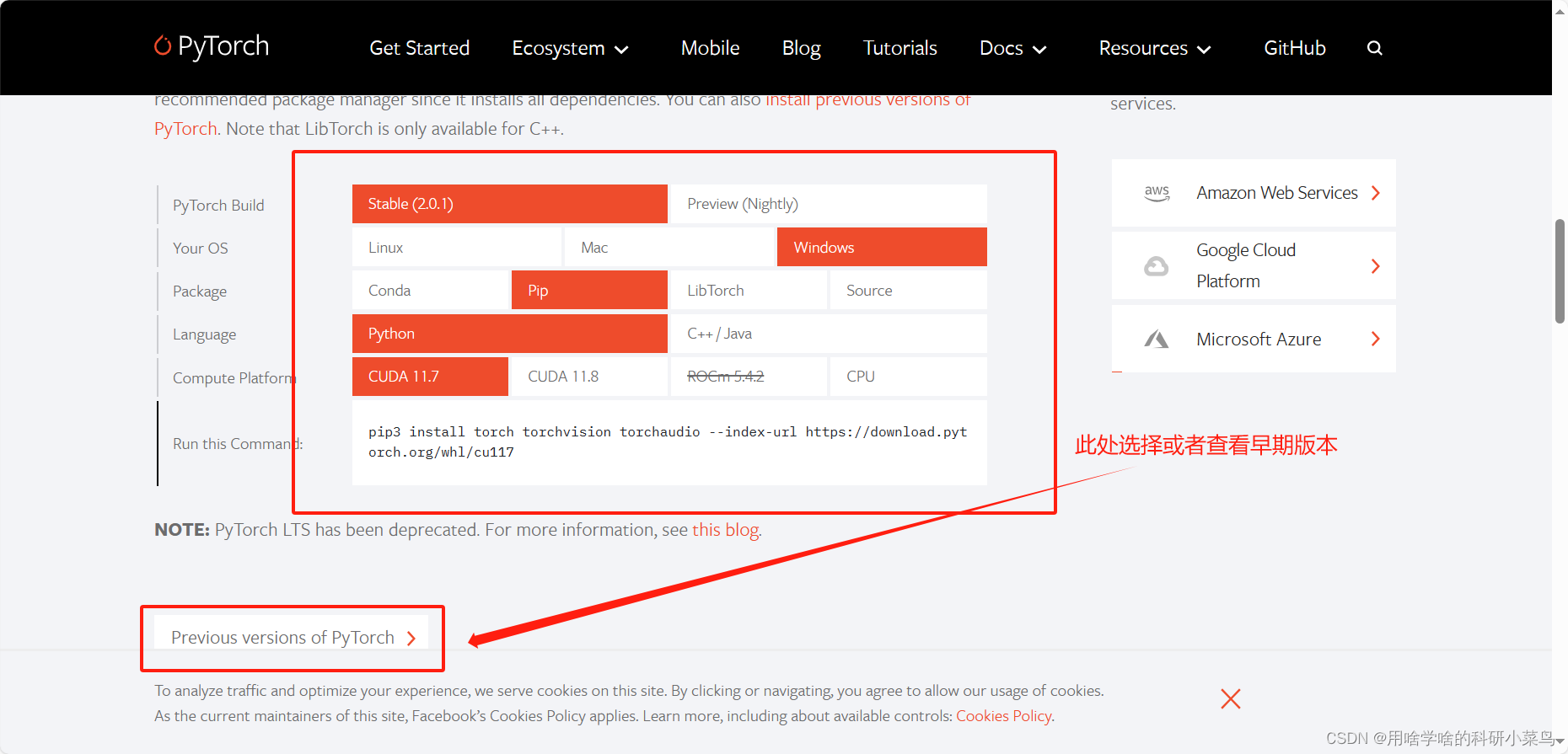This screenshot has height=754, width=1568.
Task: Open Get Started in navigation
Action: coord(419,48)
